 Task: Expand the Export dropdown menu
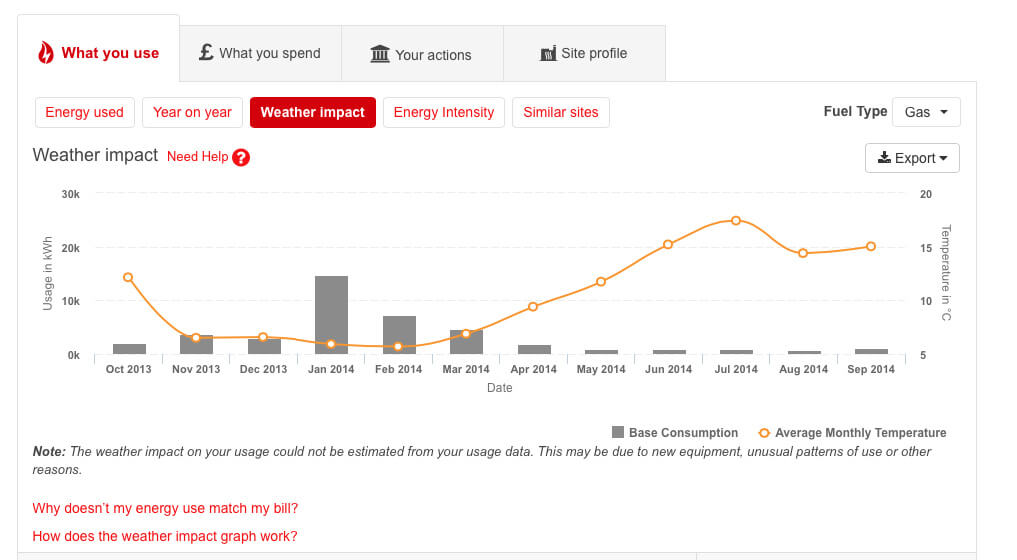pyautogui.click(x=912, y=158)
